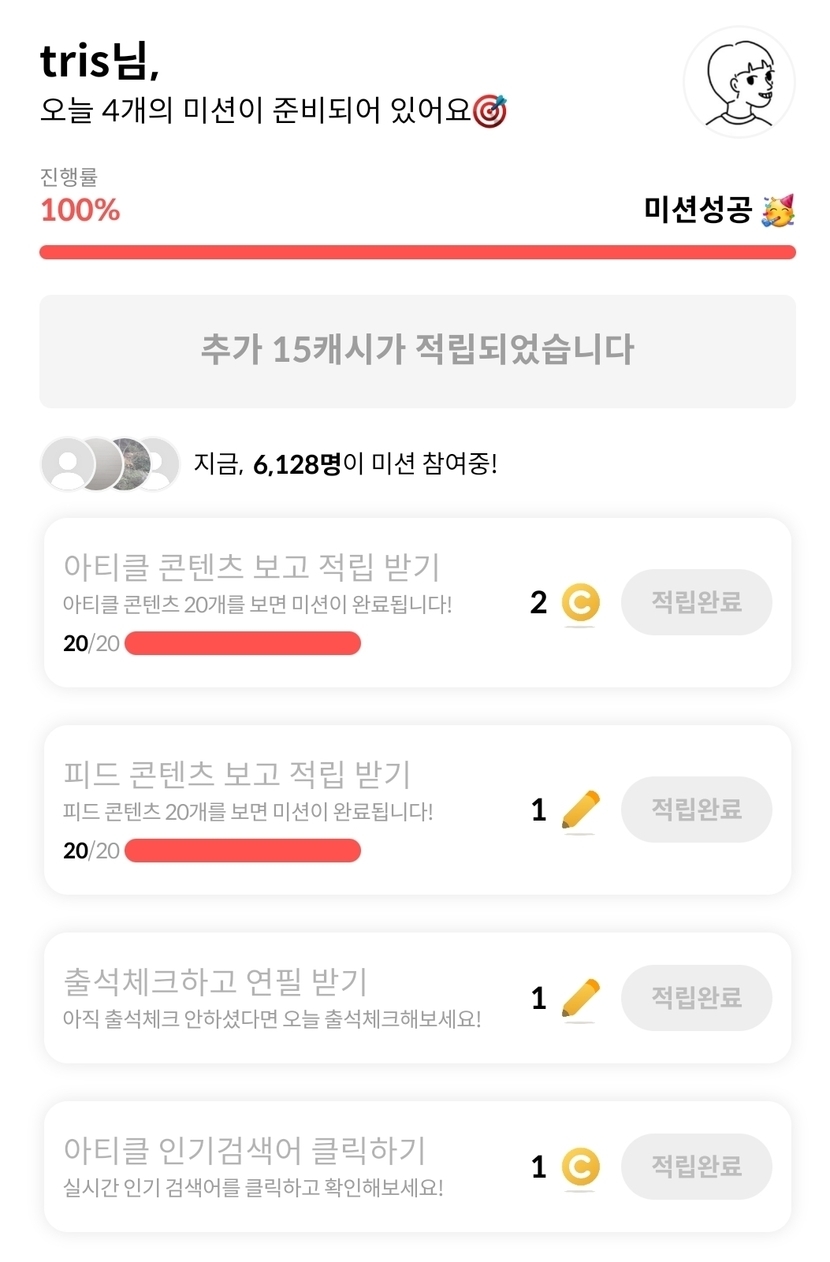Open the 출석체크하고 연필 받기 mission title
This screenshot has height=1262, width=830.
click(x=215, y=981)
